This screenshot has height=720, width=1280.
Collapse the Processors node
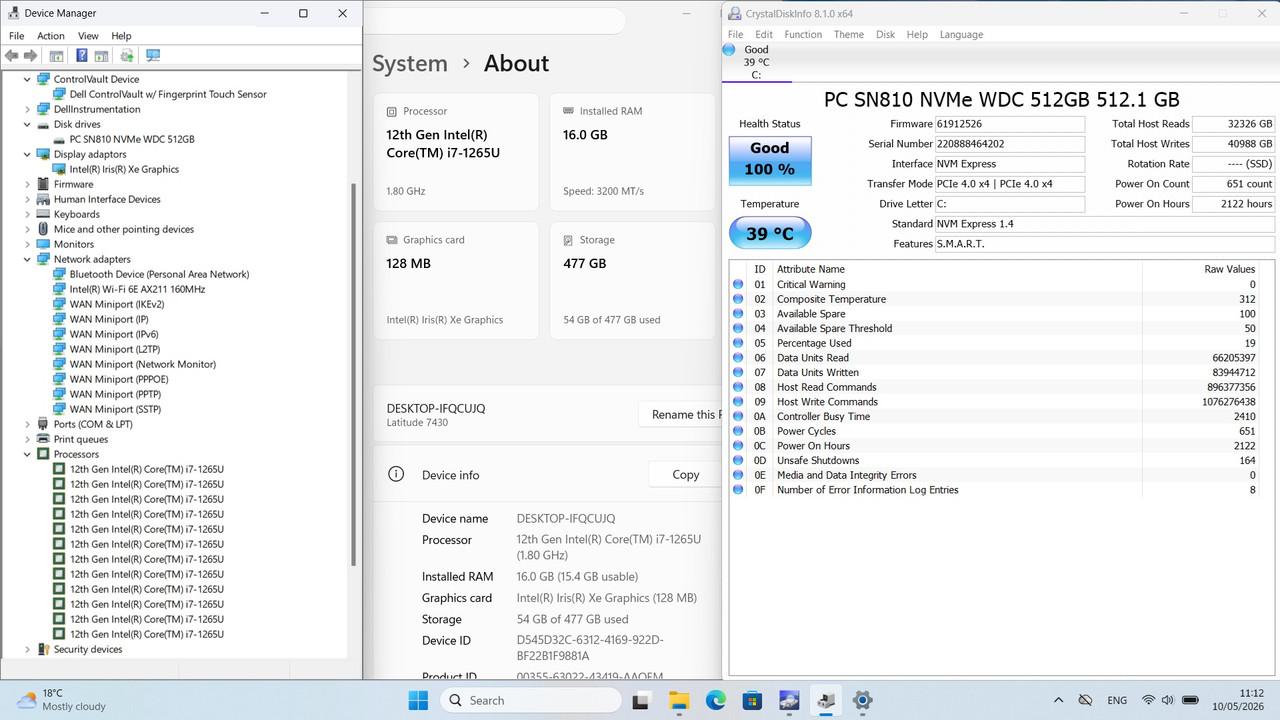tap(27, 454)
